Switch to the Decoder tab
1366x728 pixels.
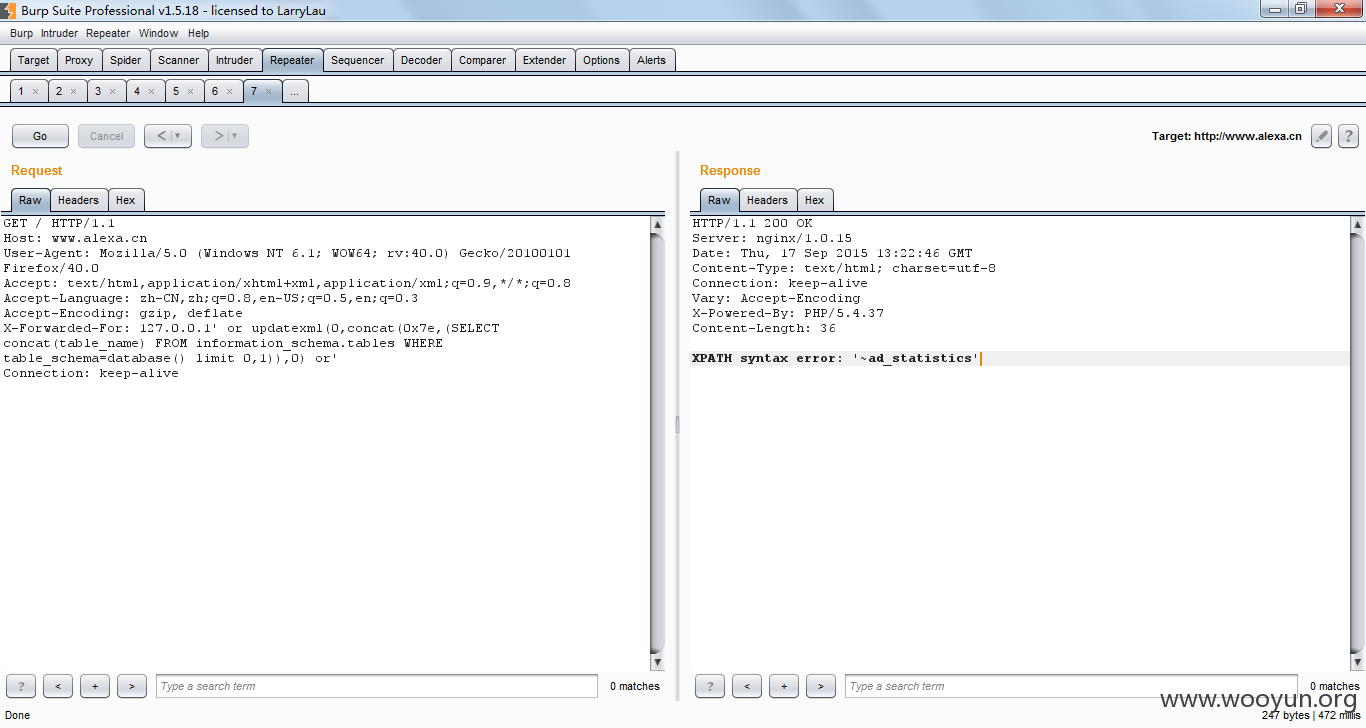click(422, 60)
